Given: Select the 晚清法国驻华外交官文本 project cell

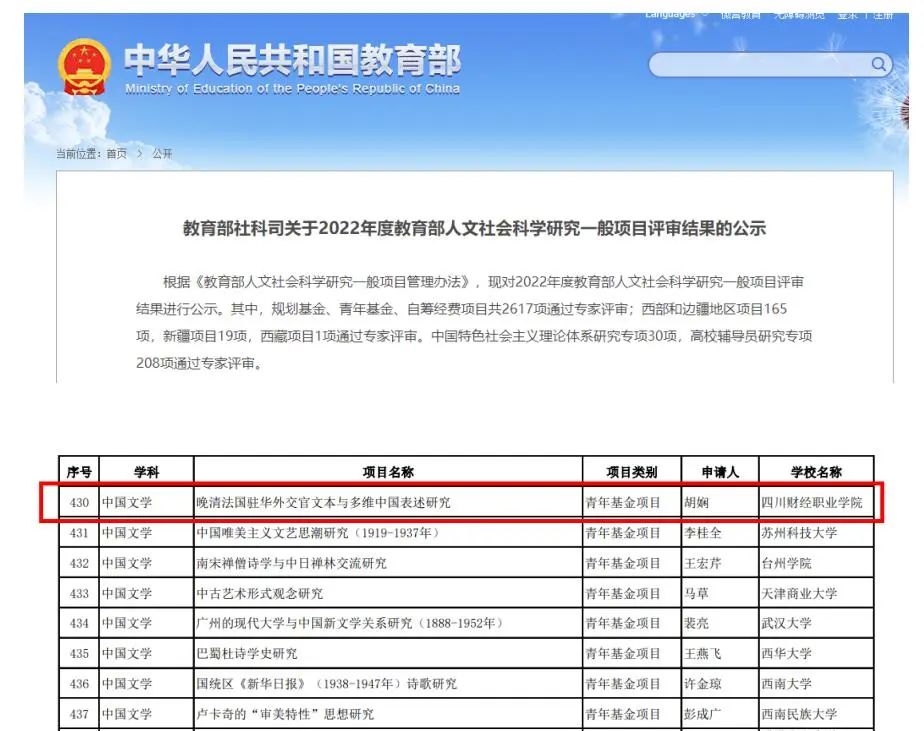Looking at the screenshot, I should 323,502.
